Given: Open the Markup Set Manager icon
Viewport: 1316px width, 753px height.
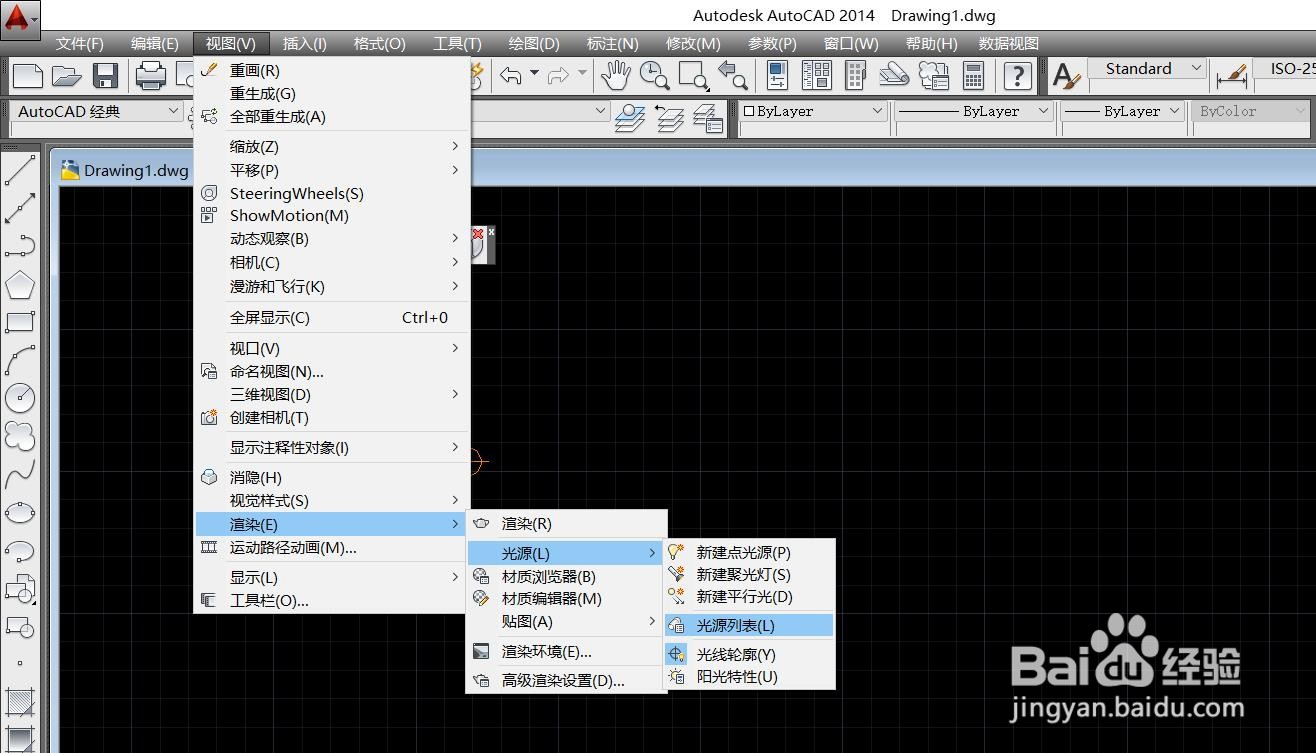Looking at the screenshot, I should coord(934,75).
